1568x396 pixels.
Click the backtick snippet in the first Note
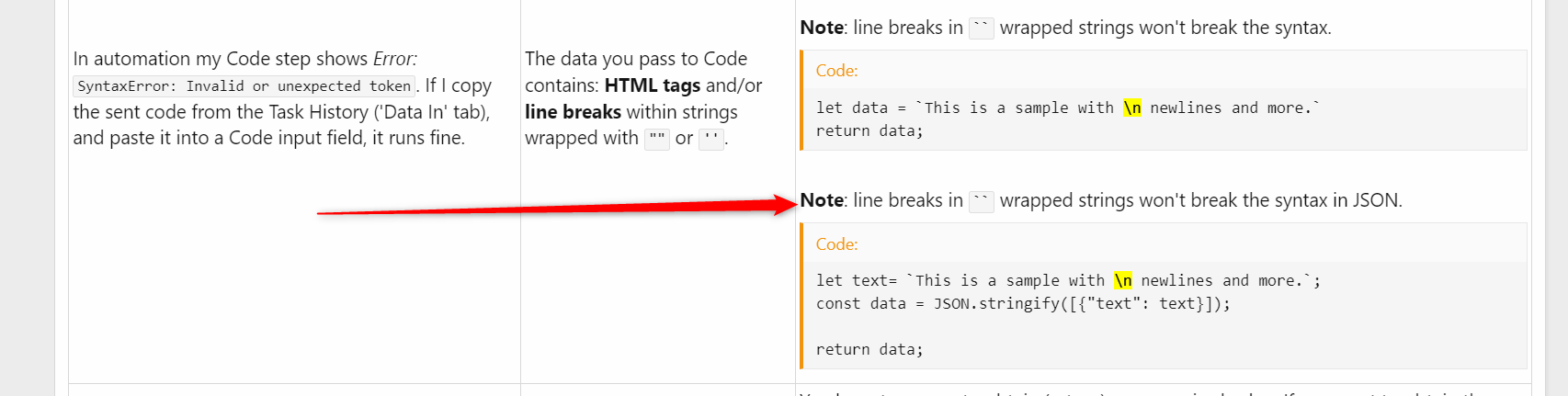(x=982, y=28)
